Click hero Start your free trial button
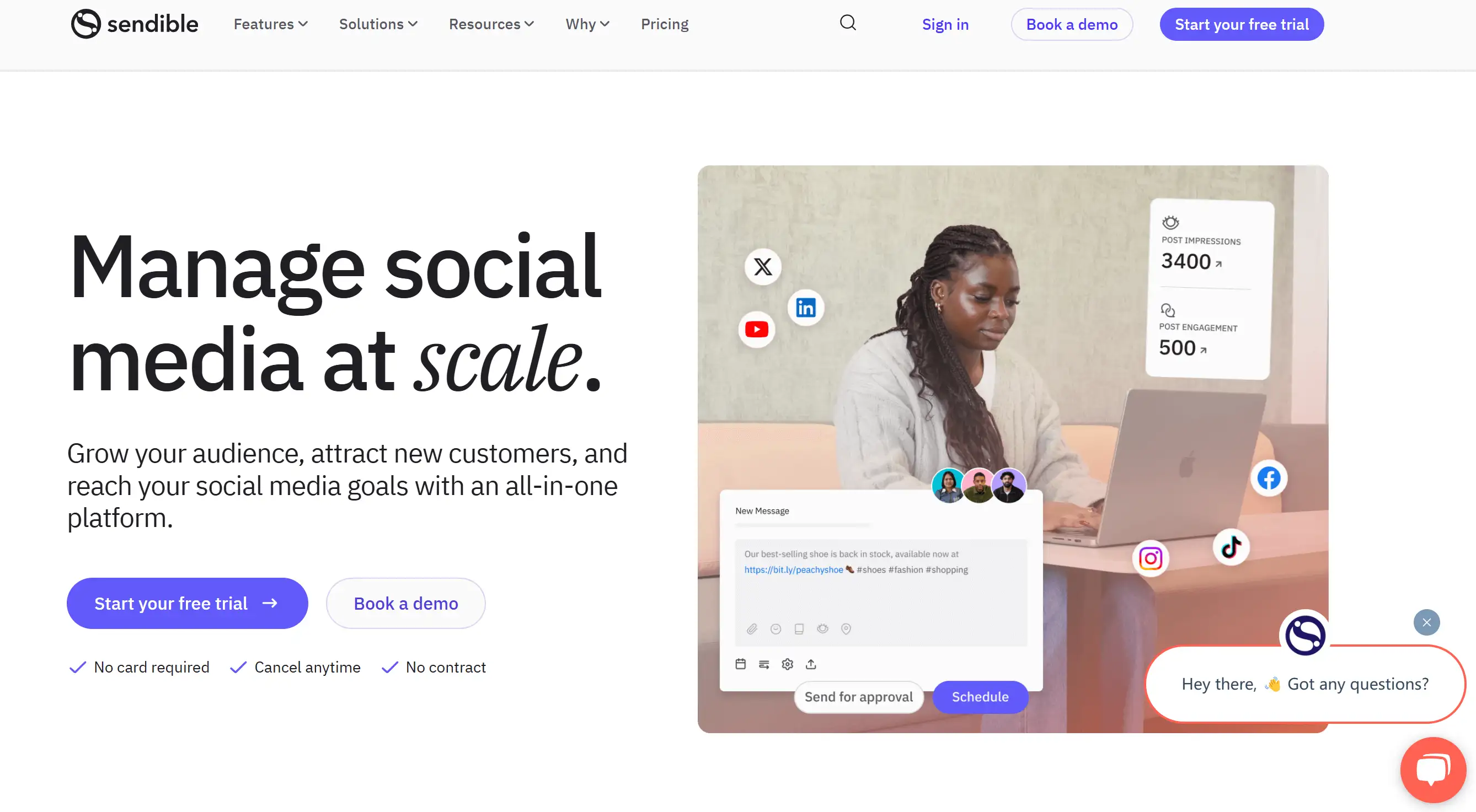 pos(188,604)
